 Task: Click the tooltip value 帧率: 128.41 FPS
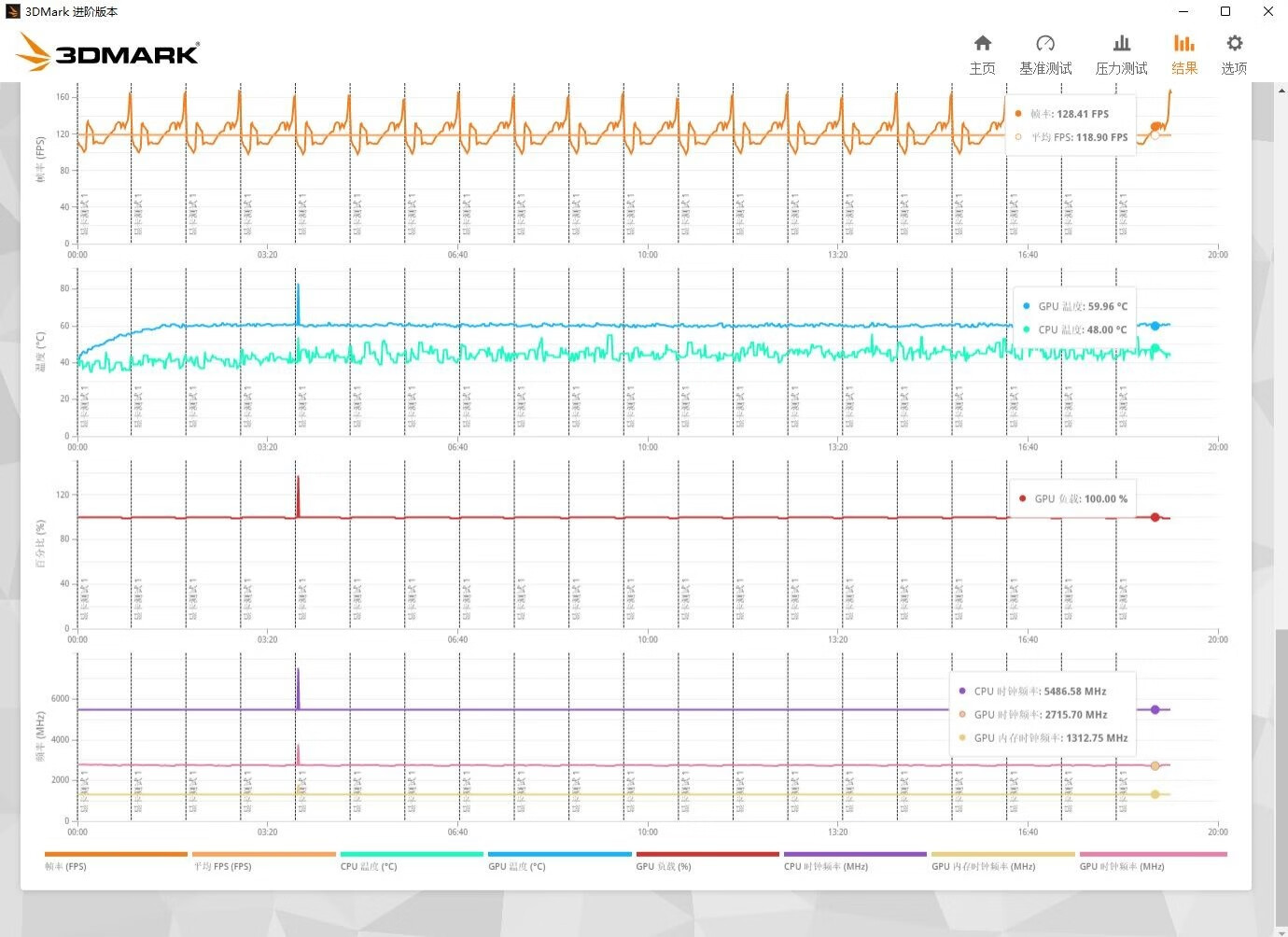(x=1070, y=114)
